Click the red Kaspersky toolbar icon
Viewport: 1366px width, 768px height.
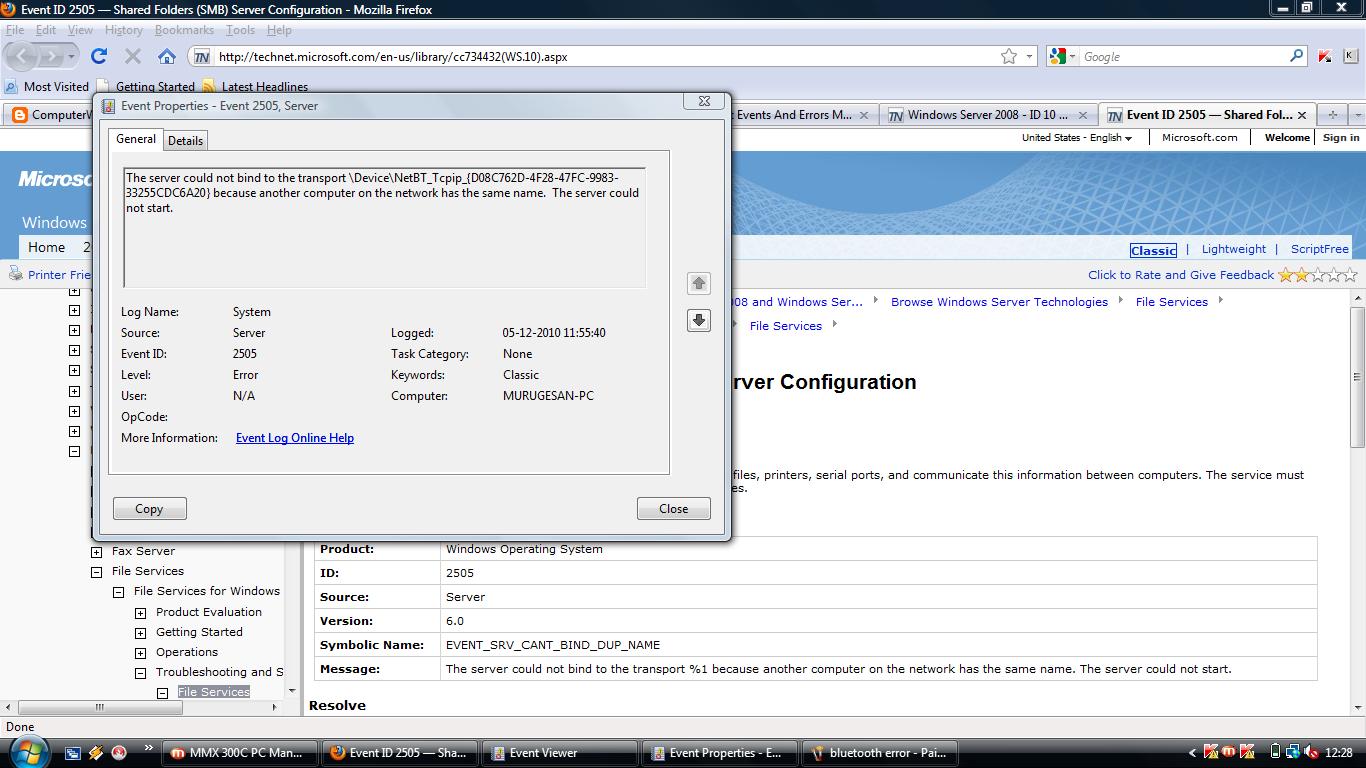point(1324,56)
